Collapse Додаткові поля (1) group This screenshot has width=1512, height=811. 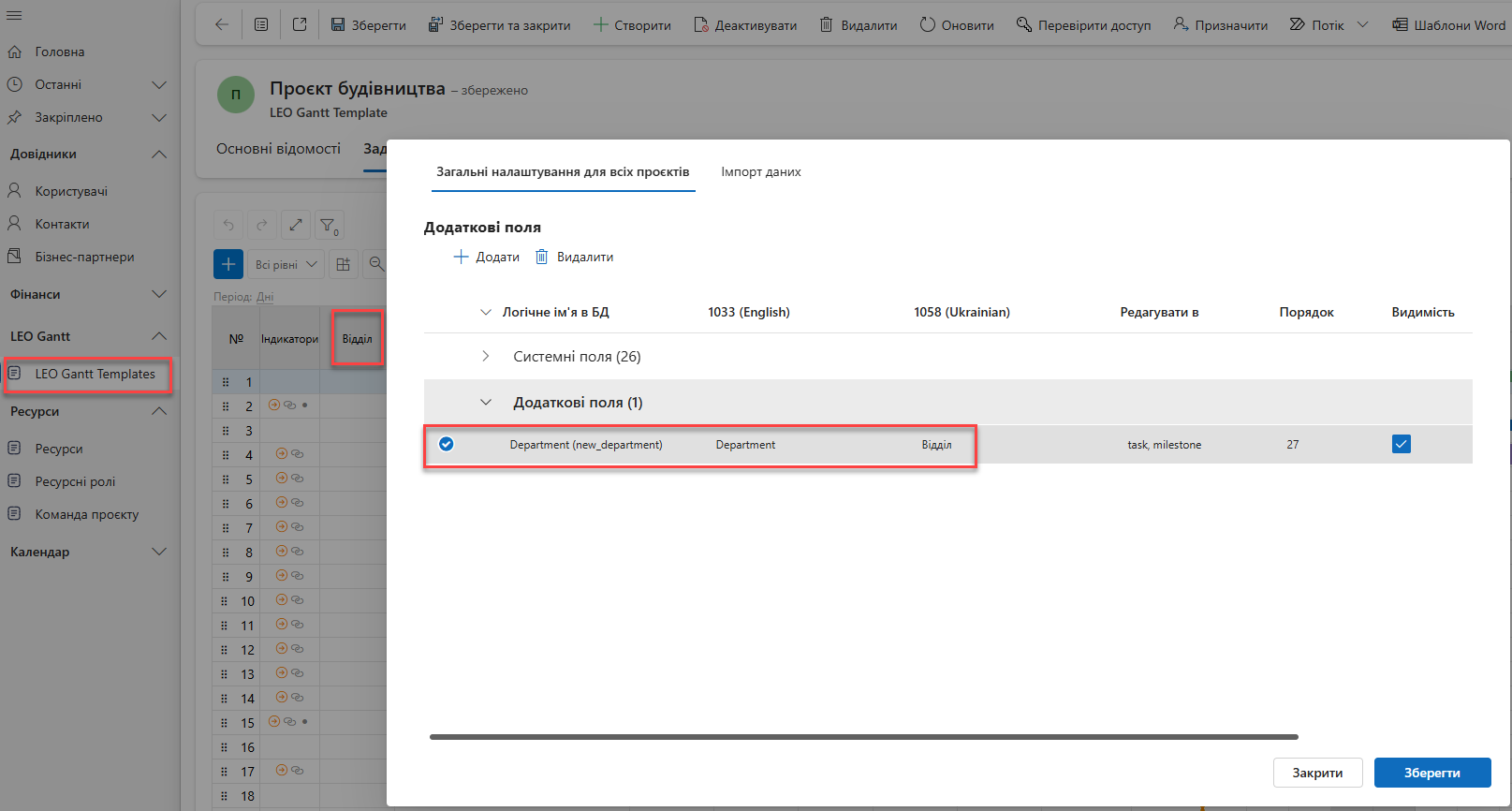485,402
